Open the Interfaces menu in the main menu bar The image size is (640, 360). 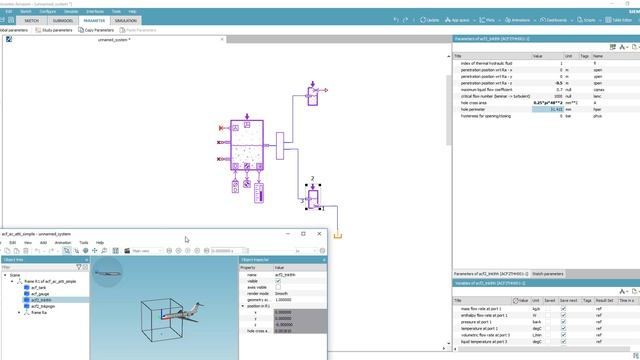coord(95,11)
